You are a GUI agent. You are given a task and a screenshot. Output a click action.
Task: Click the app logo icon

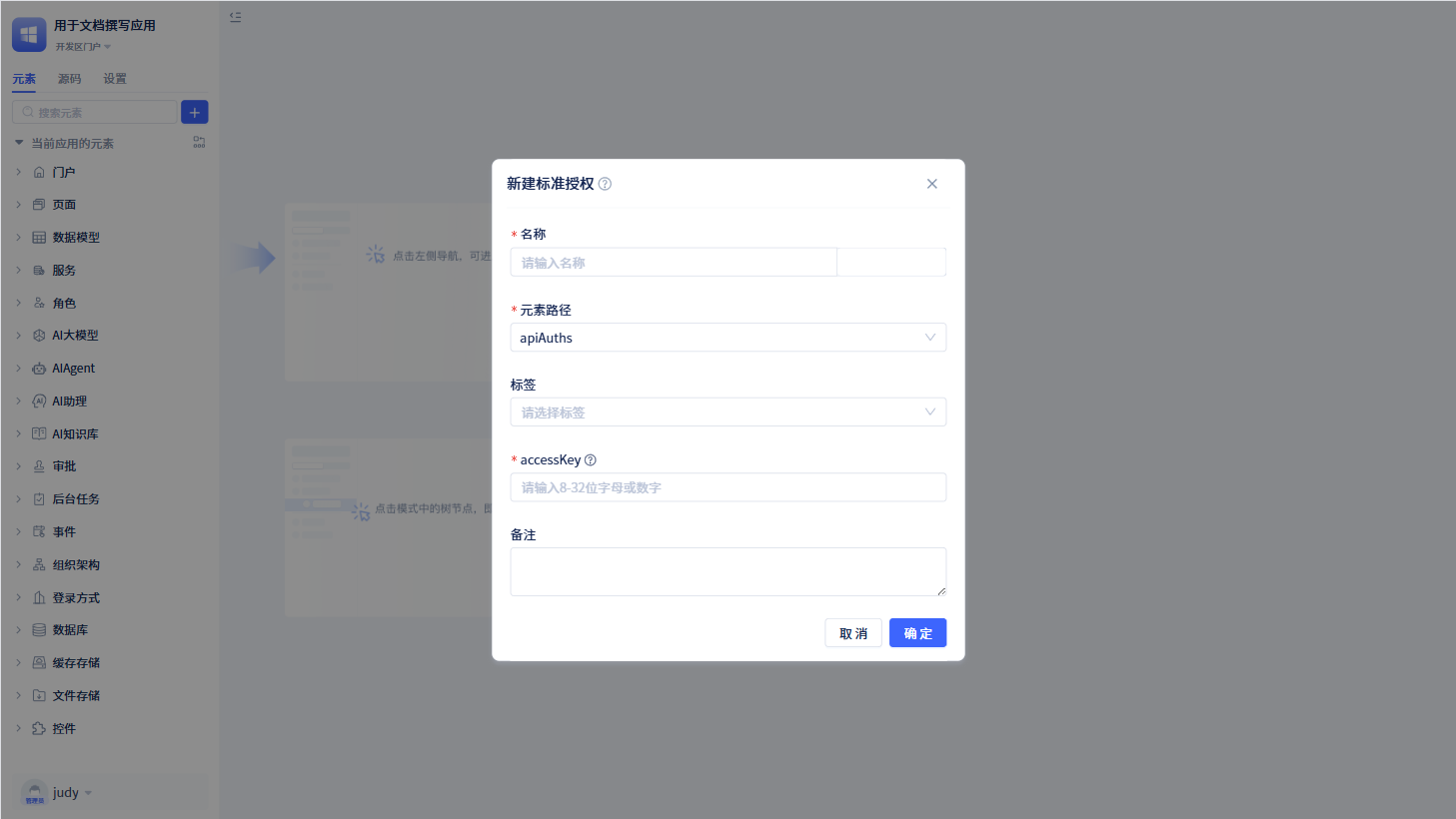click(x=29, y=35)
